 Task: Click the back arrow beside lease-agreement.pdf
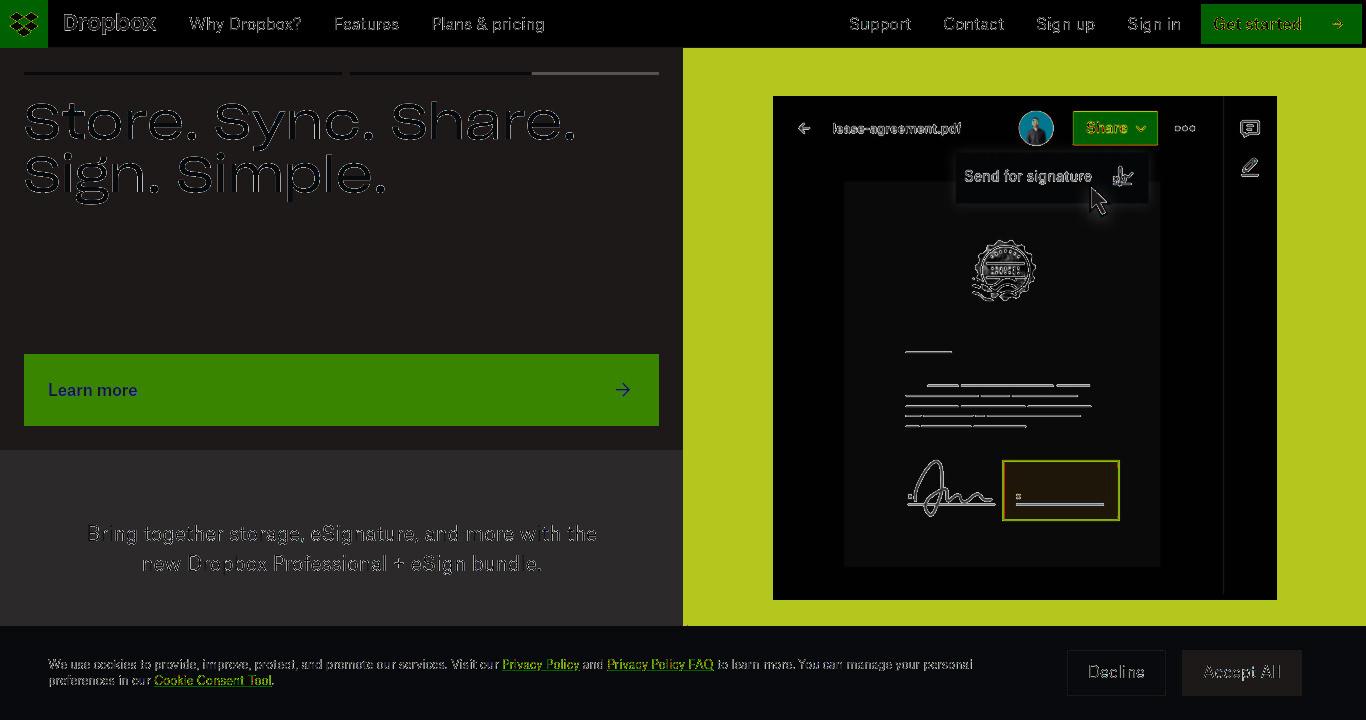[804, 128]
